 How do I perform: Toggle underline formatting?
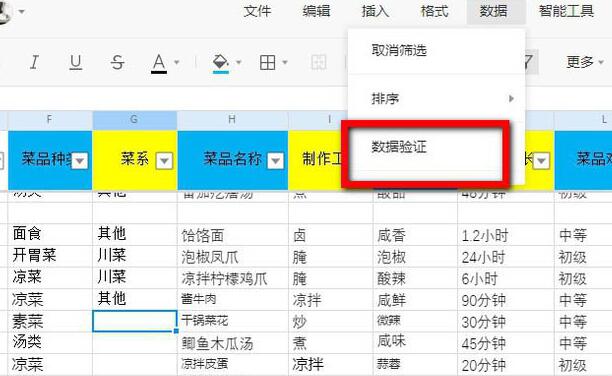[x=76, y=62]
